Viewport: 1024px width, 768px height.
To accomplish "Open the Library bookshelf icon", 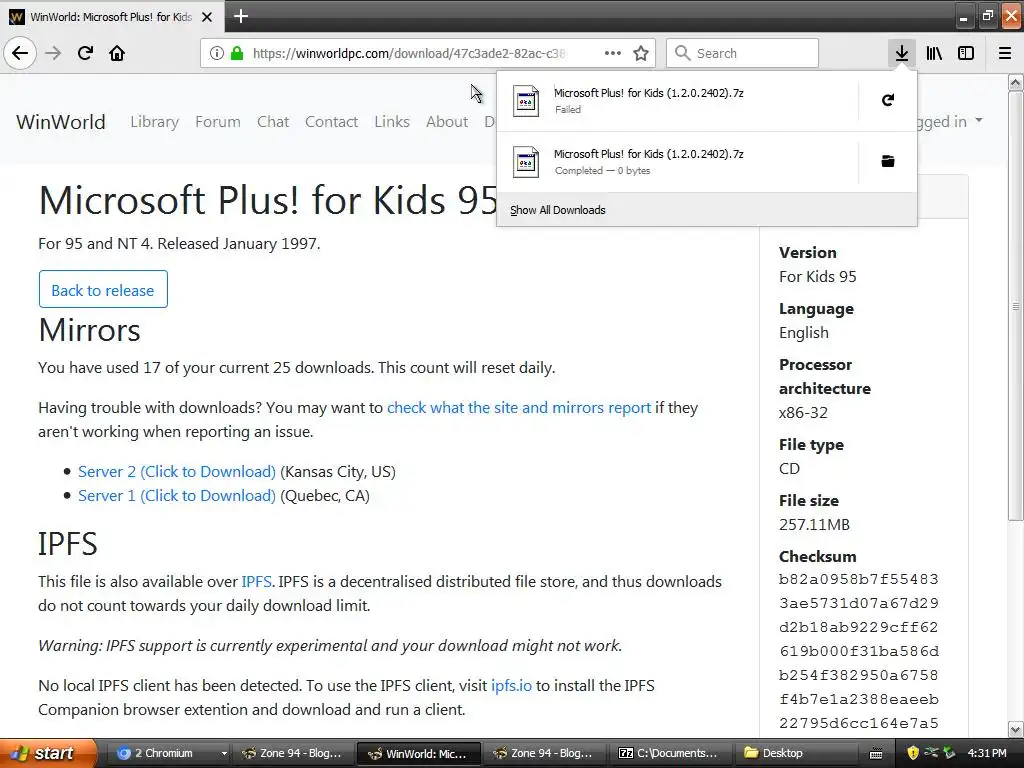I will pyautogui.click(x=934, y=53).
